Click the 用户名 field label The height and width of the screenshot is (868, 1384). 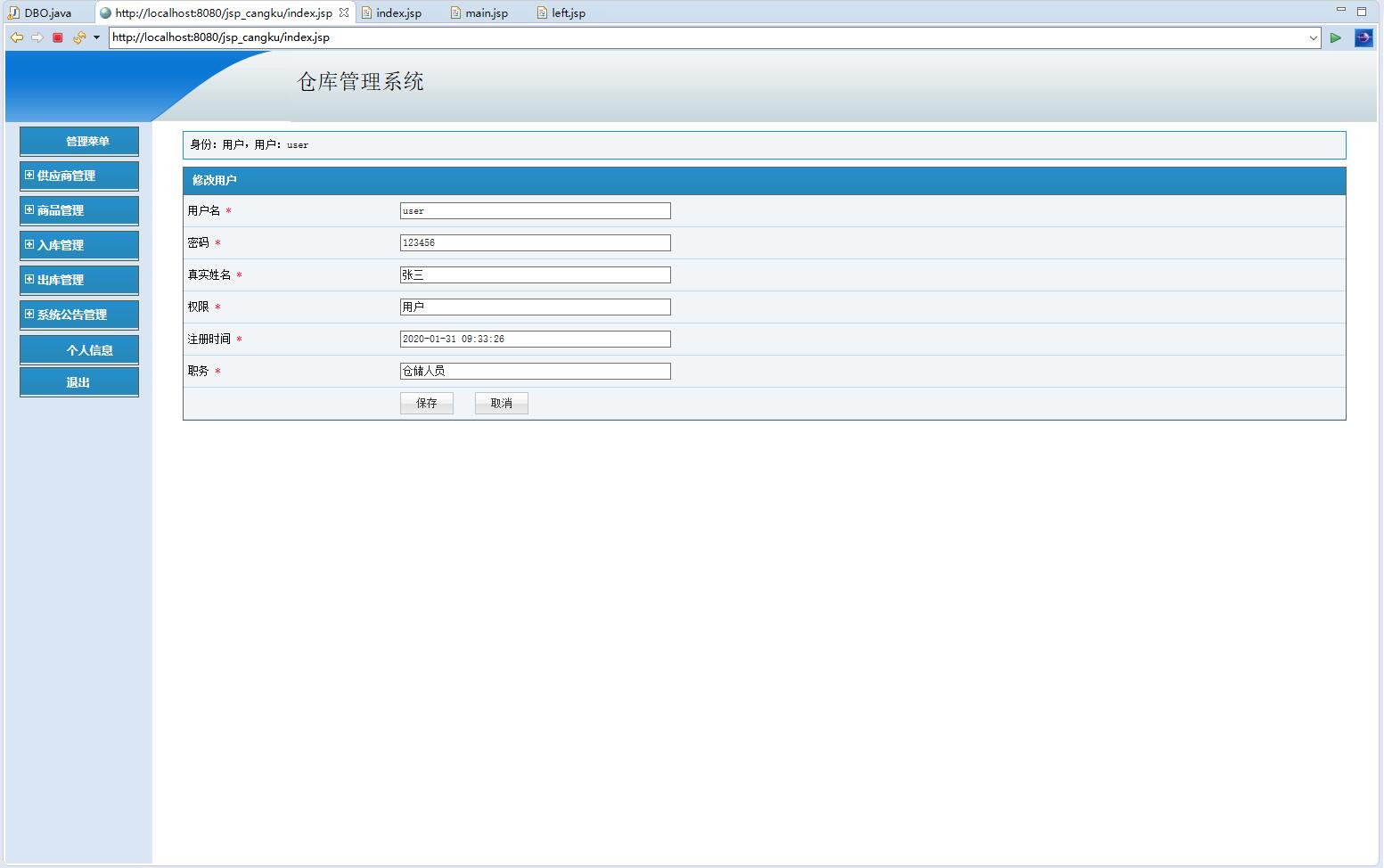[x=203, y=211]
